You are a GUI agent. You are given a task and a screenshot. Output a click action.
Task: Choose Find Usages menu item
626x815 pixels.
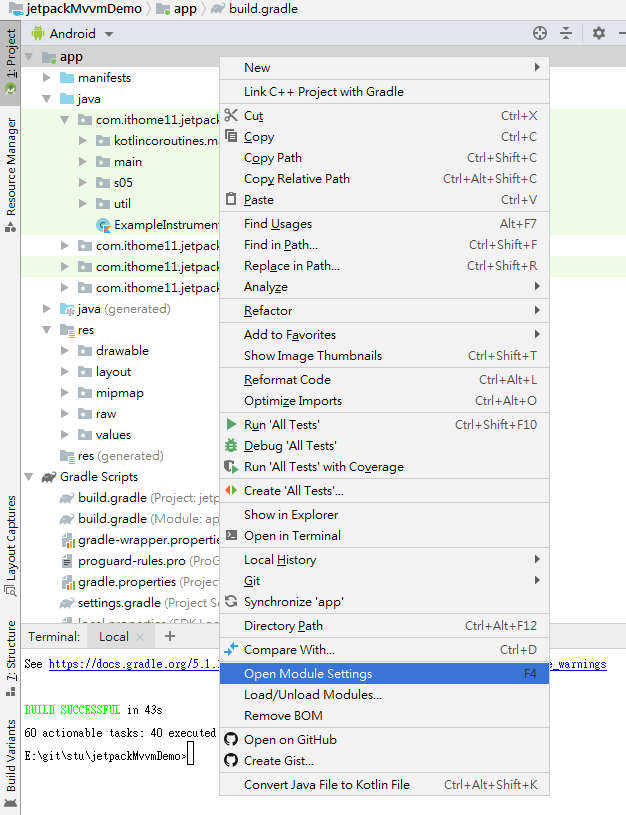[x=384, y=224]
